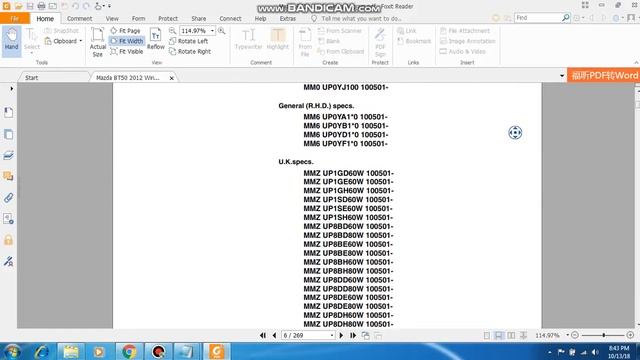
Task: Click the status bar zoom slider handle
Action: pyautogui.click(x=603, y=335)
